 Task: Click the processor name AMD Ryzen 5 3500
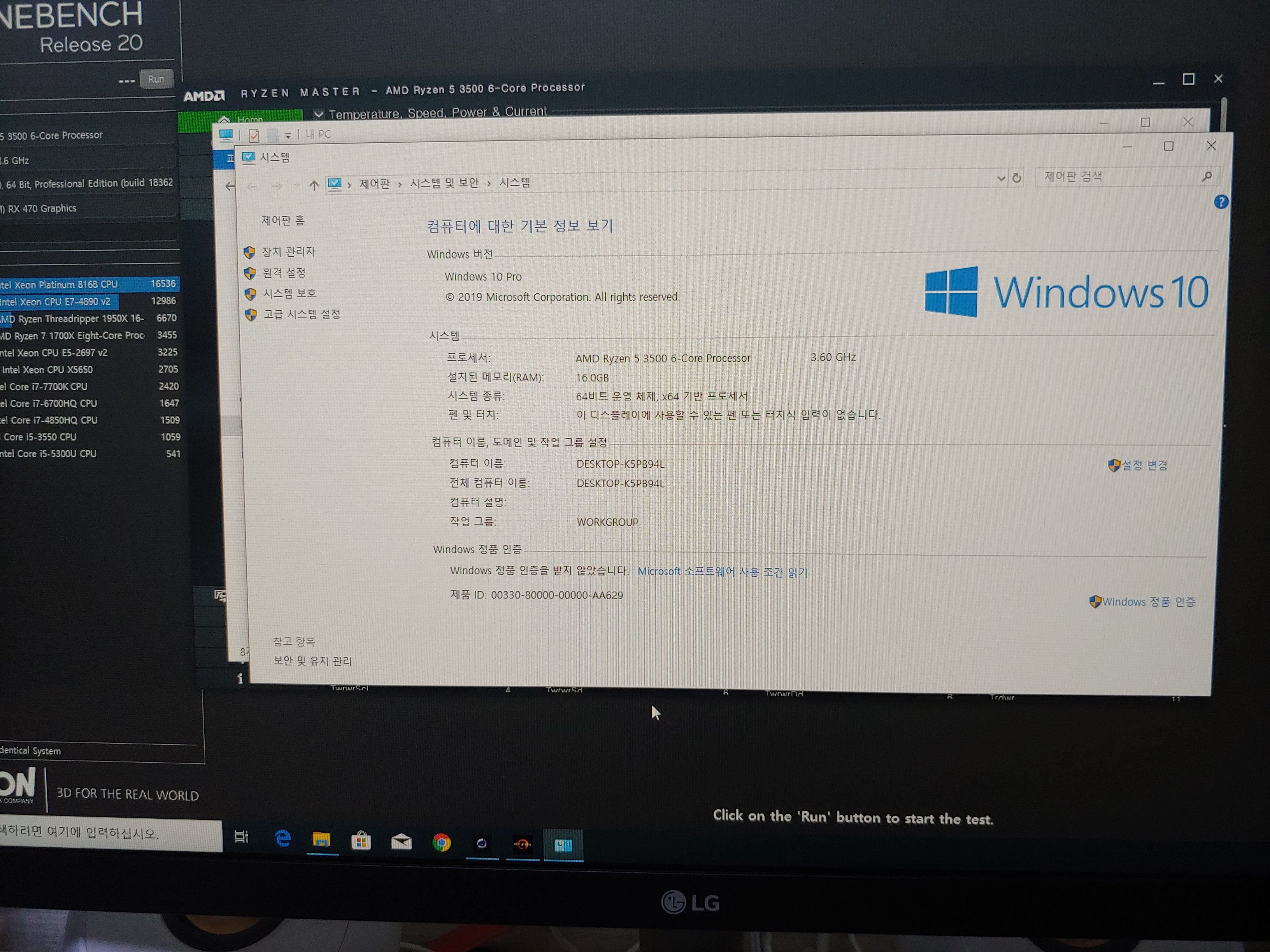(663, 358)
